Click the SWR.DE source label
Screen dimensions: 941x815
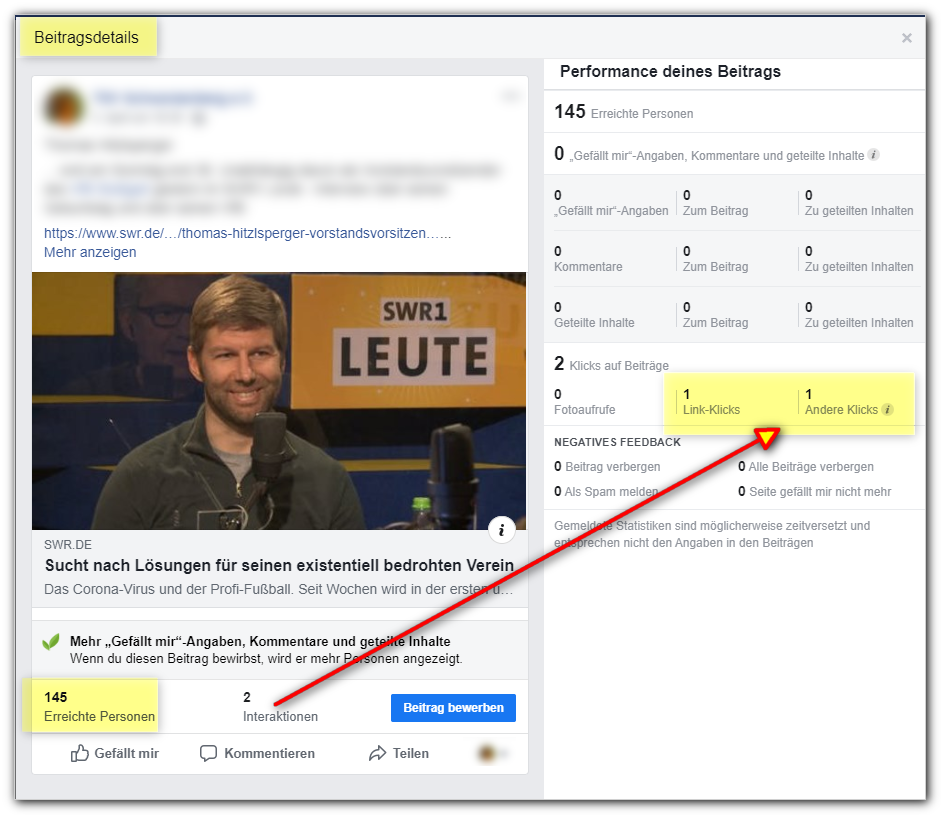[68, 545]
